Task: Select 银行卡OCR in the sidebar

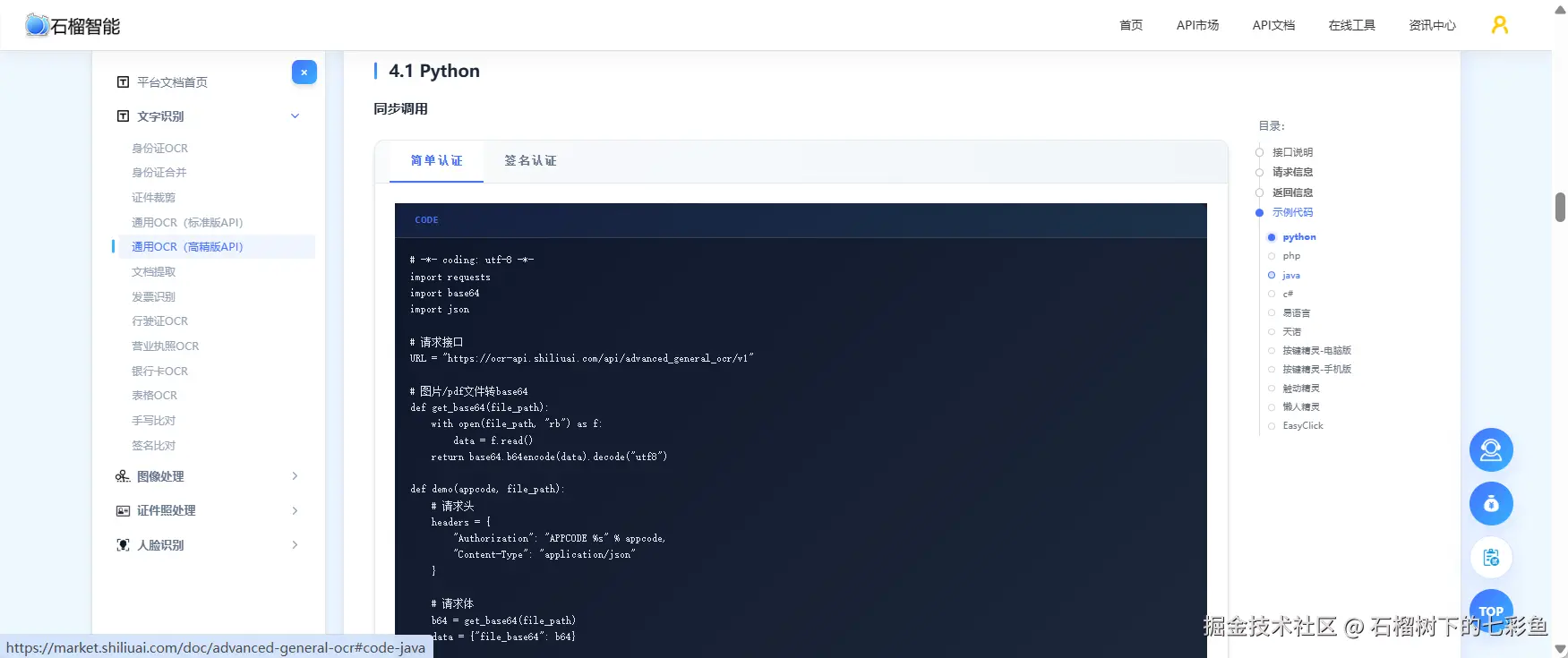Action: (160, 372)
